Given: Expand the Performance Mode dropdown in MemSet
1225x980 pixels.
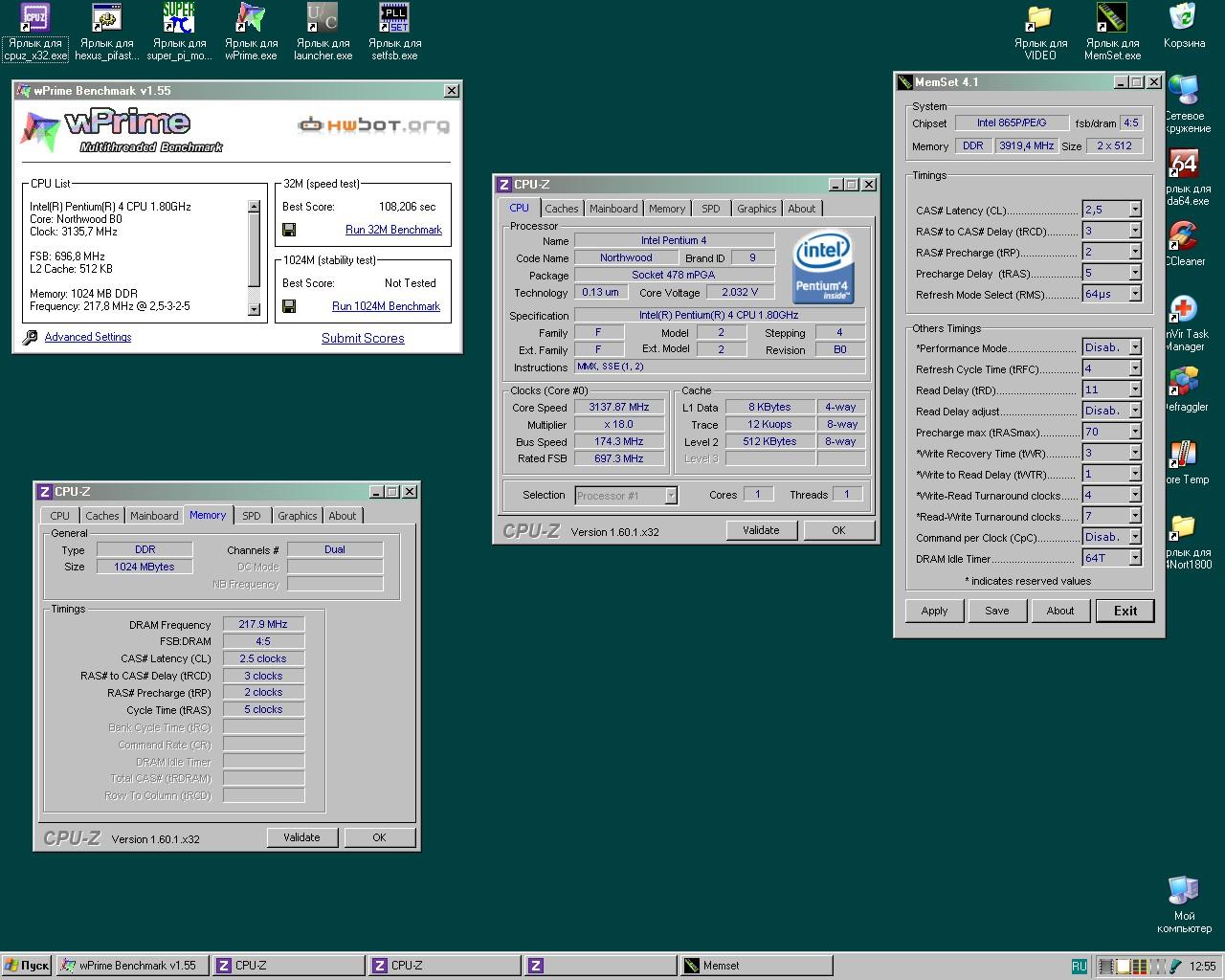Looking at the screenshot, I should [x=1135, y=347].
